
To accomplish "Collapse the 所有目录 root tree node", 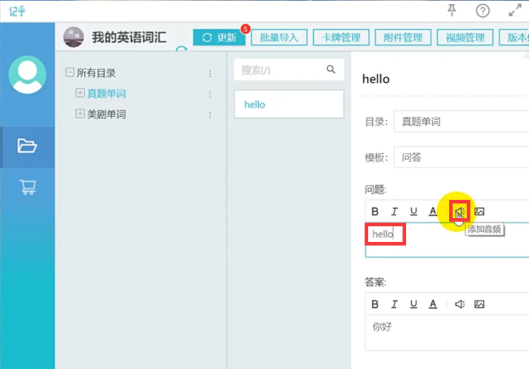I will [x=70, y=72].
